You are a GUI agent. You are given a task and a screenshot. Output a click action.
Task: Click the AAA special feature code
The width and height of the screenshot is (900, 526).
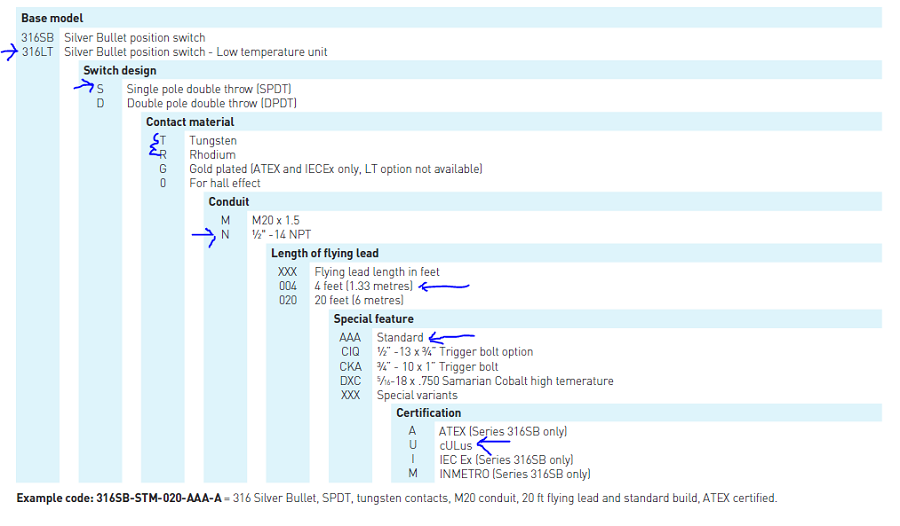pos(350,338)
